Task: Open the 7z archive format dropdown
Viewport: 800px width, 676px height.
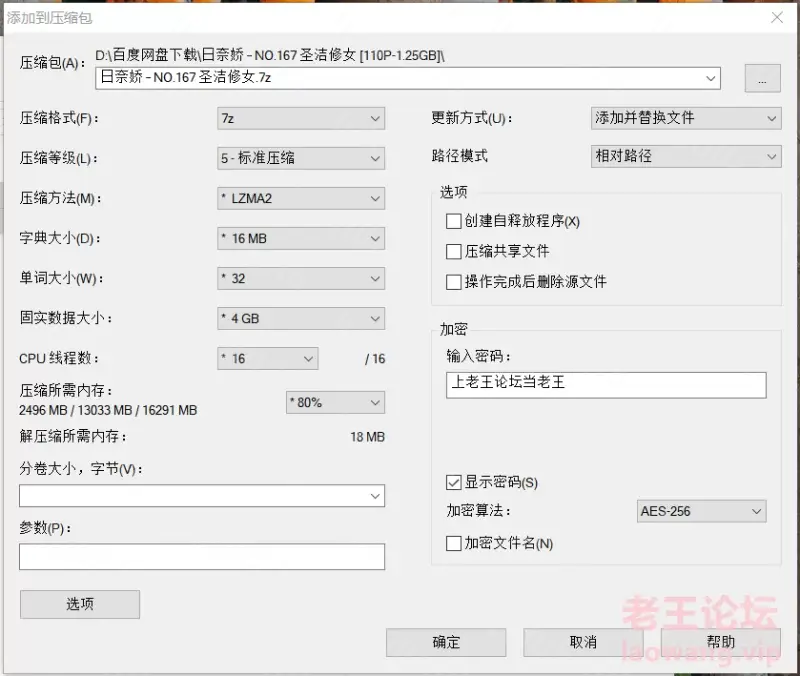Action: pos(301,118)
